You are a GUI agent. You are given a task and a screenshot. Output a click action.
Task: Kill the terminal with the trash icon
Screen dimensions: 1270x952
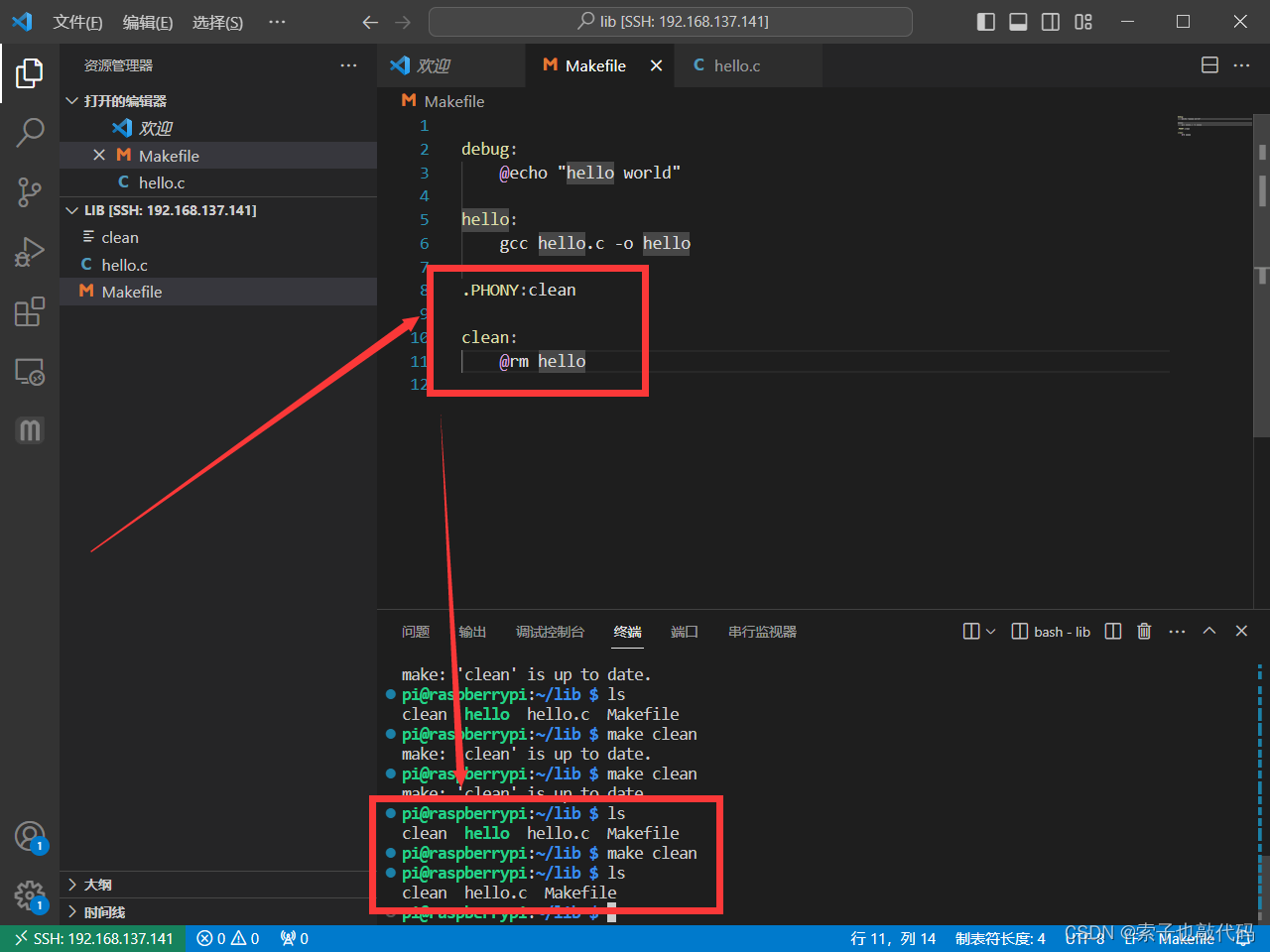(x=1144, y=632)
